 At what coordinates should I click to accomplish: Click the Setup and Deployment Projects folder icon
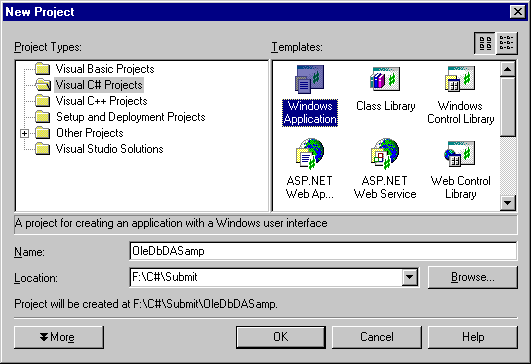43,117
